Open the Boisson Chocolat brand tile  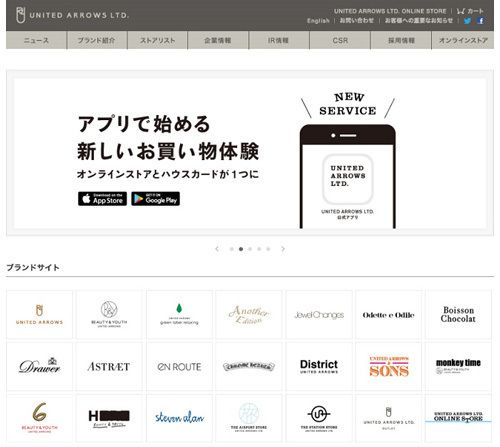point(458,315)
